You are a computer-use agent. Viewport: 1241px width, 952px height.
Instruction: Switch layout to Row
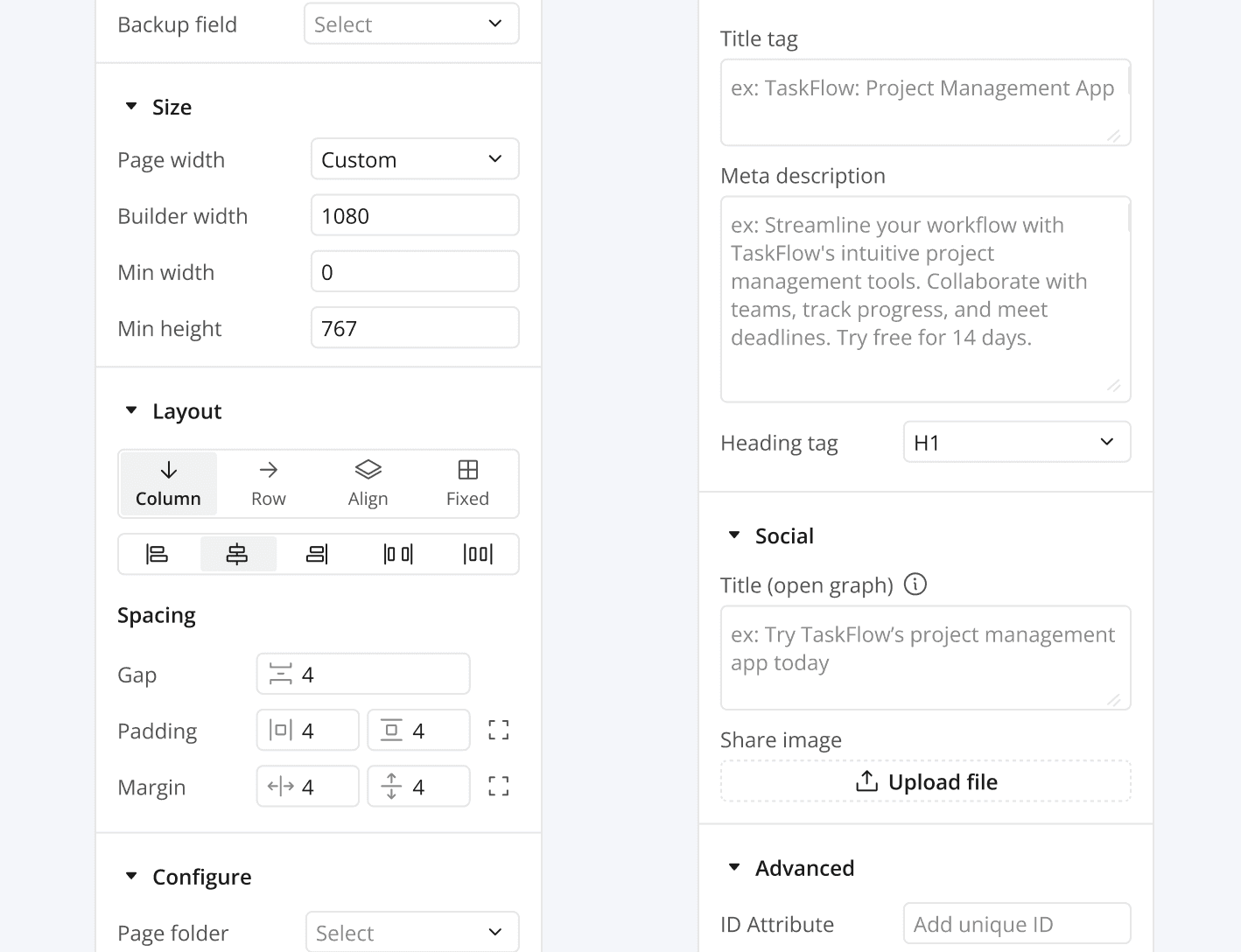[268, 483]
